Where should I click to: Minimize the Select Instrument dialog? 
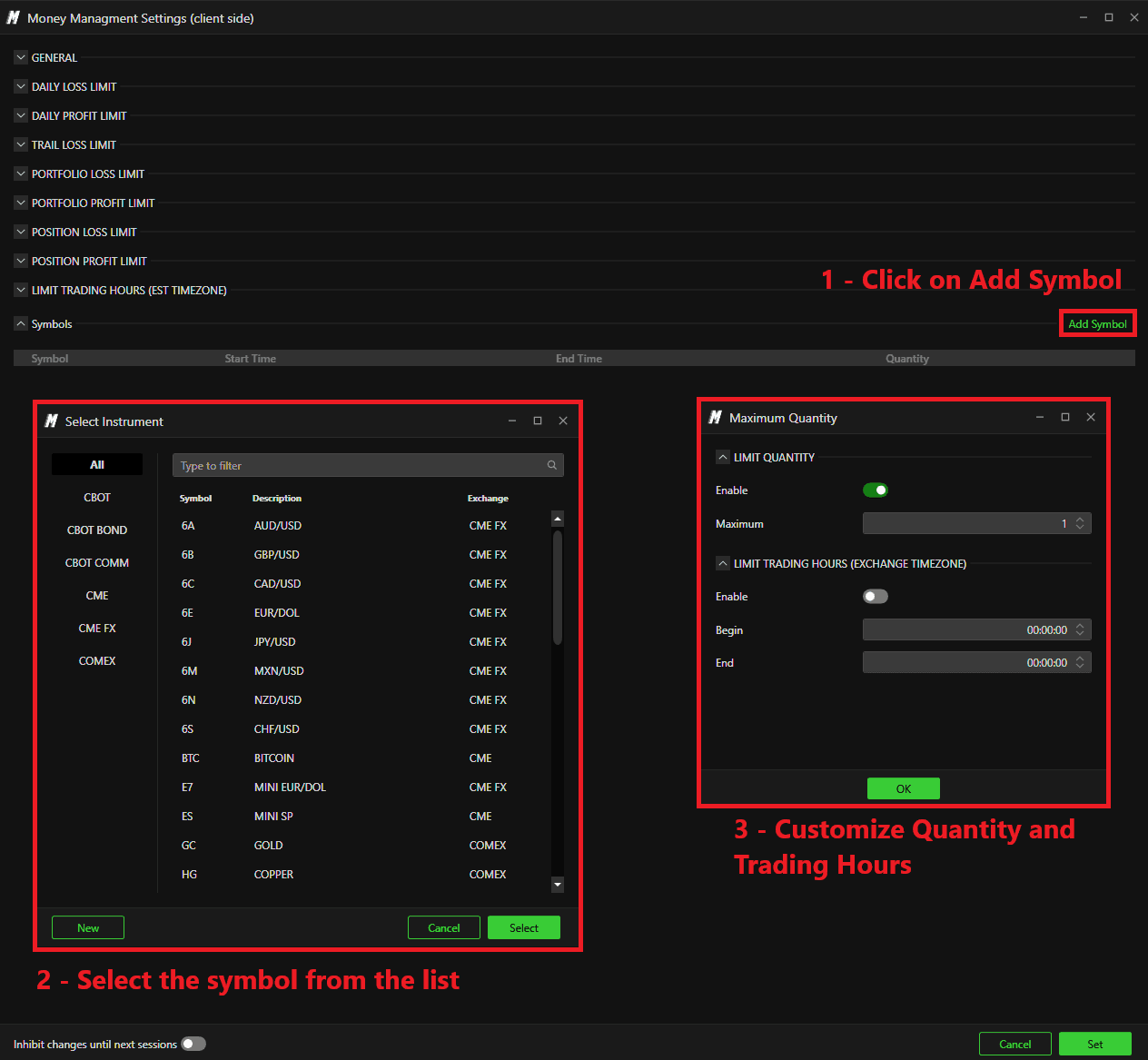(x=512, y=421)
